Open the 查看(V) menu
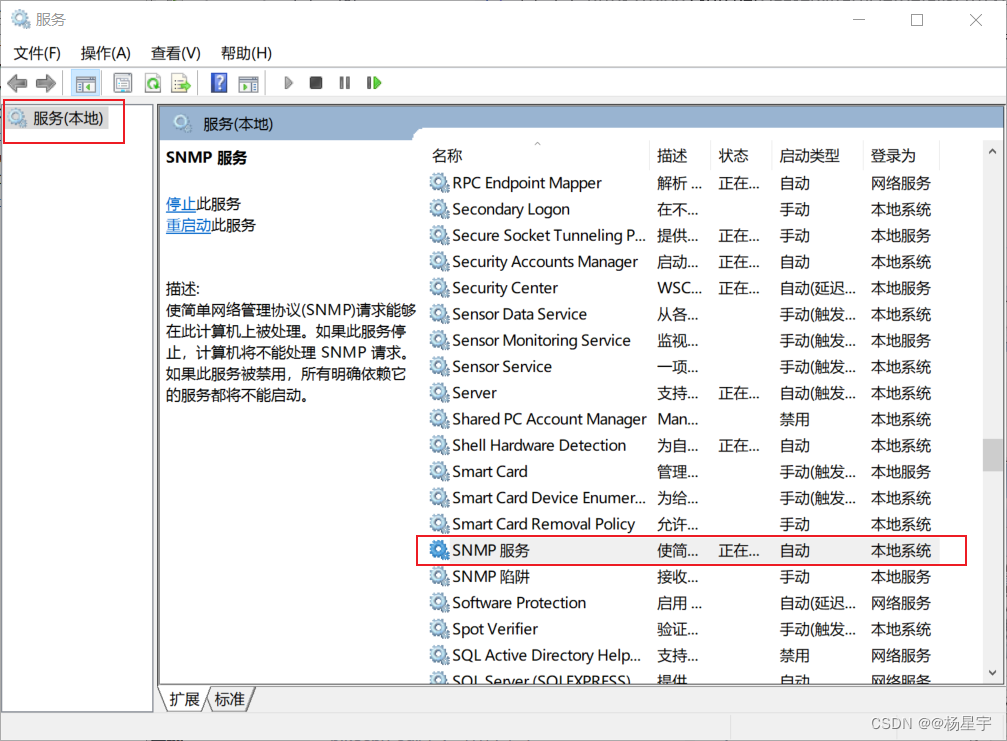This screenshot has height=741, width=1007. click(x=175, y=53)
